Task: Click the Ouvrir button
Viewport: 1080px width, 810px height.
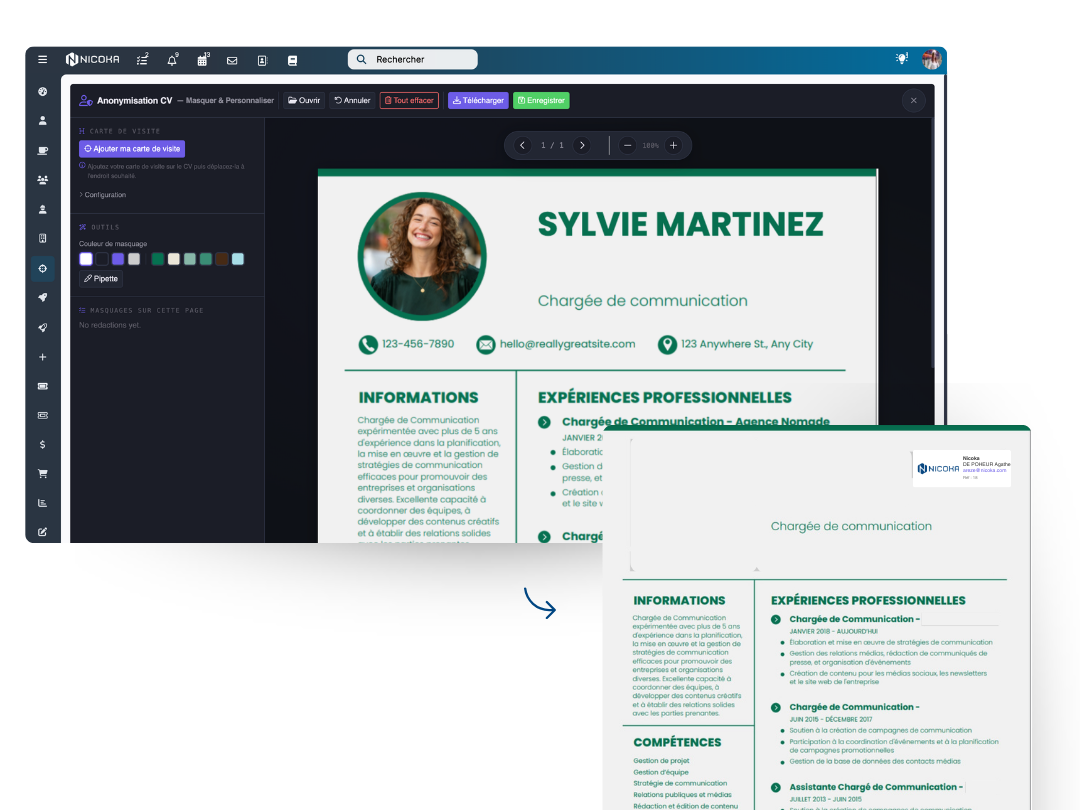Action: (304, 100)
